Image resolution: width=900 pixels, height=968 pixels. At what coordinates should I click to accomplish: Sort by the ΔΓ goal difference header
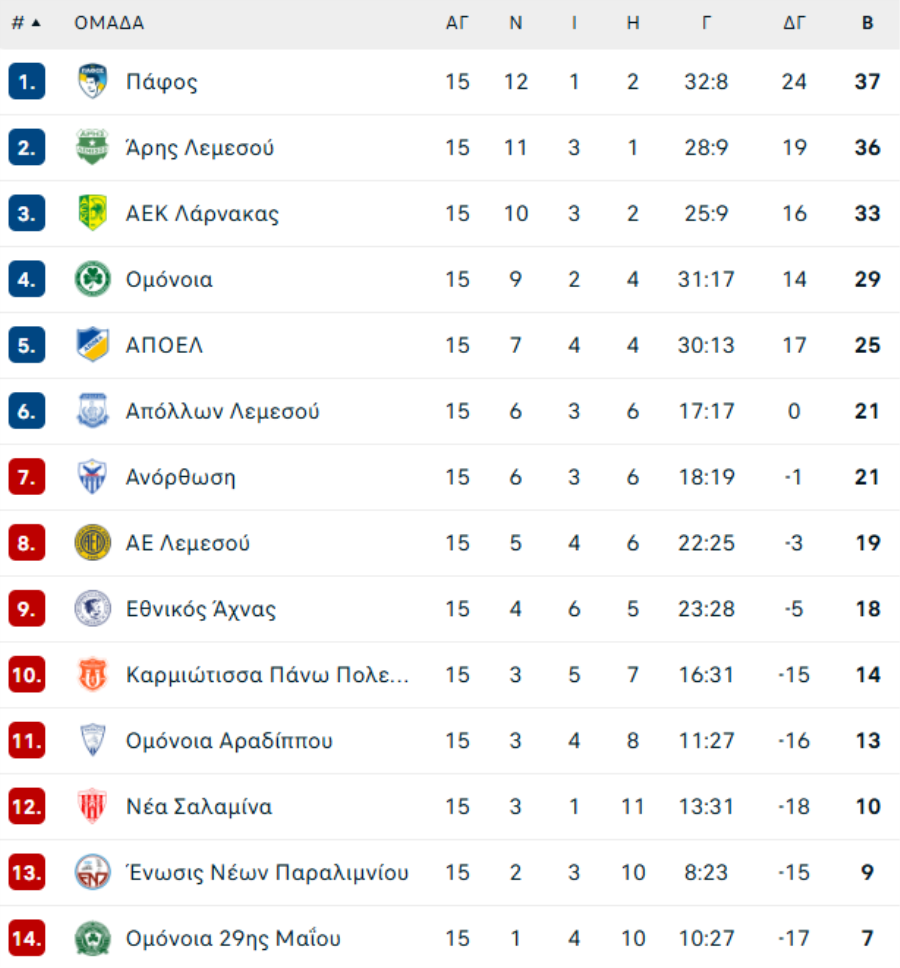click(794, 23)
